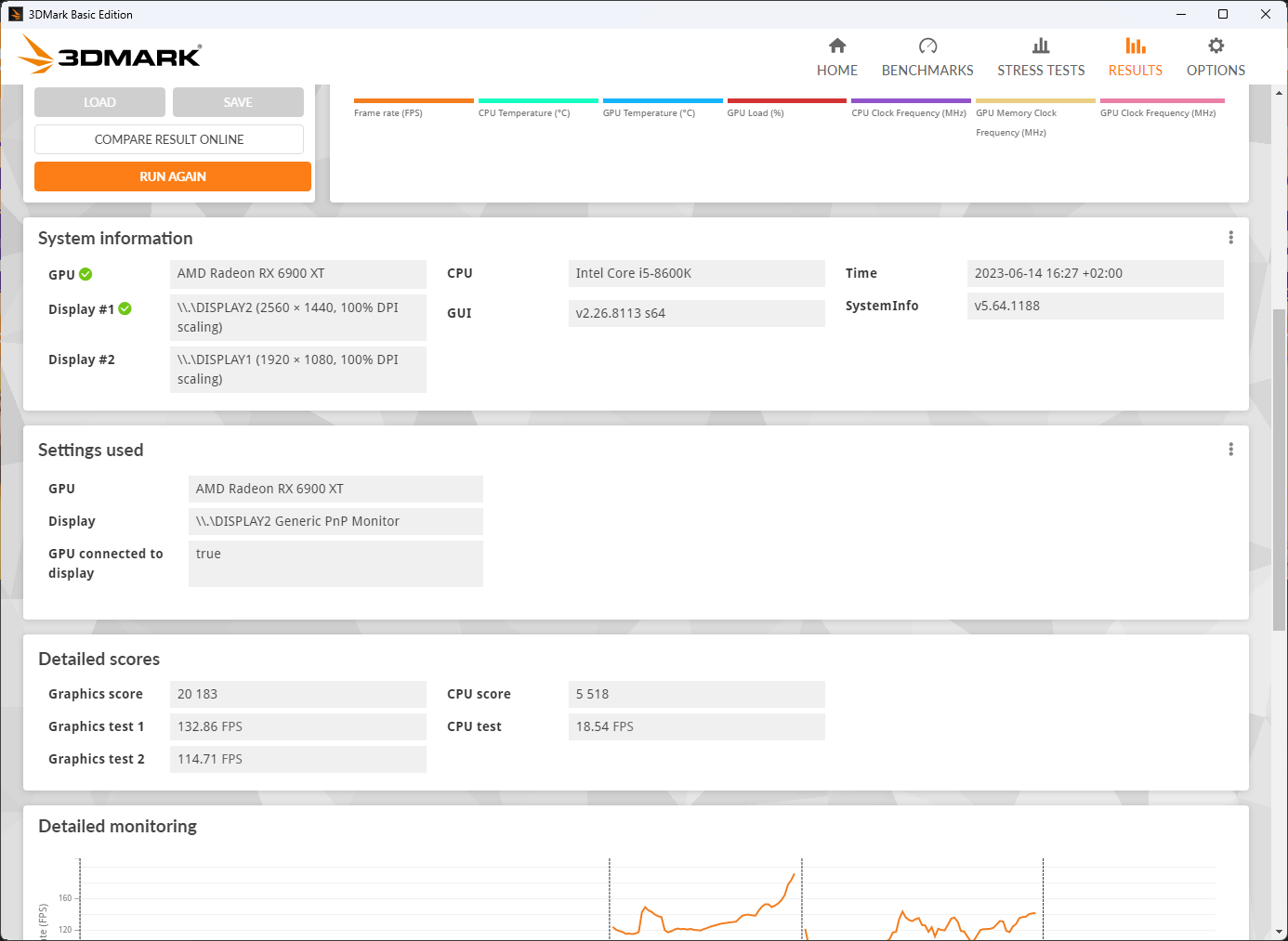This screenshot has width=1288, height=941.
Task: Toggle CPU Temperature legend swatch
Action: tap(538, 100)
